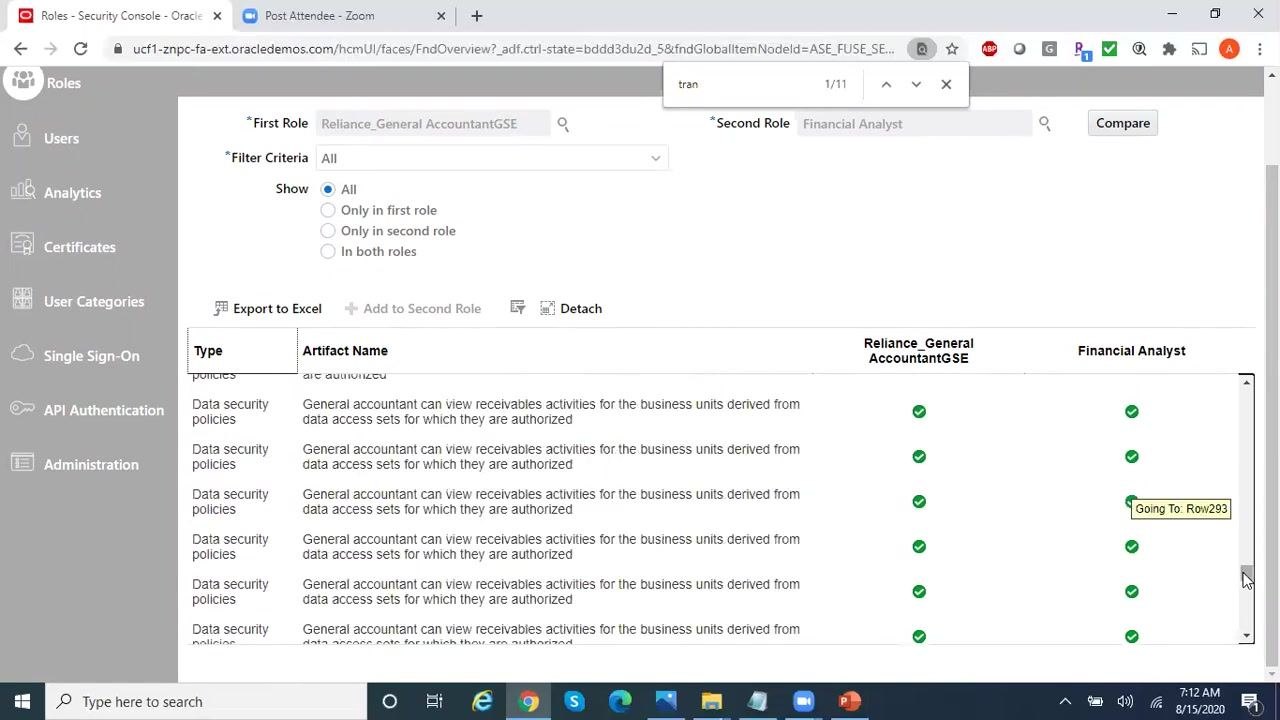Click the table vertical scrollbar thumb

(1246, 577)
